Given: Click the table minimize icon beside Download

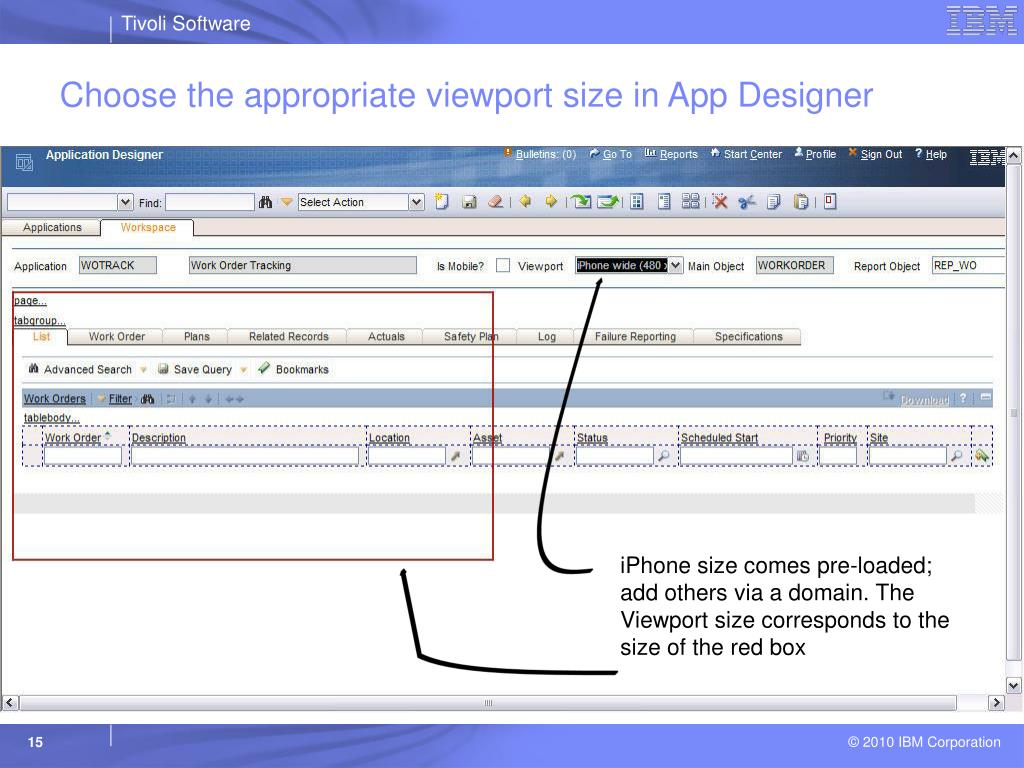Looking at the screenshot, I should 985,397.
